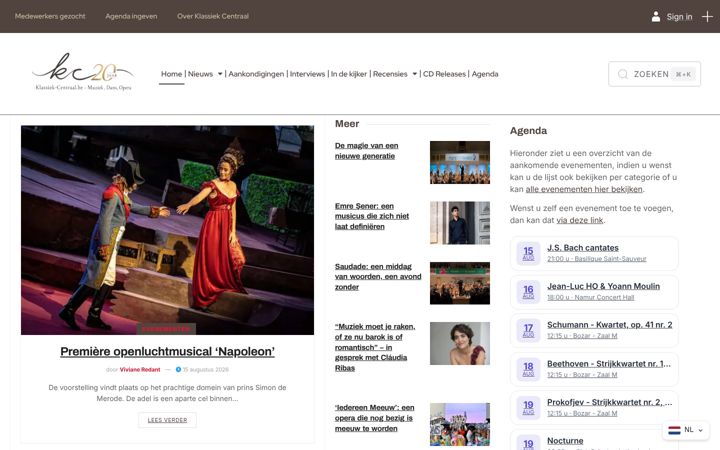Click Over Klassiek Centraal link

click(213, 16)
